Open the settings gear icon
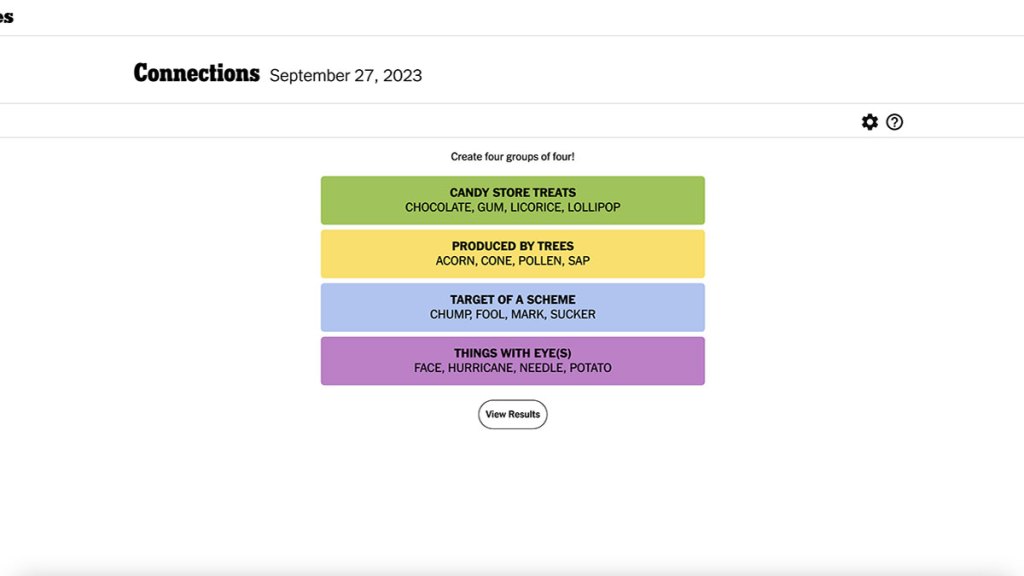 click(870, 122)
